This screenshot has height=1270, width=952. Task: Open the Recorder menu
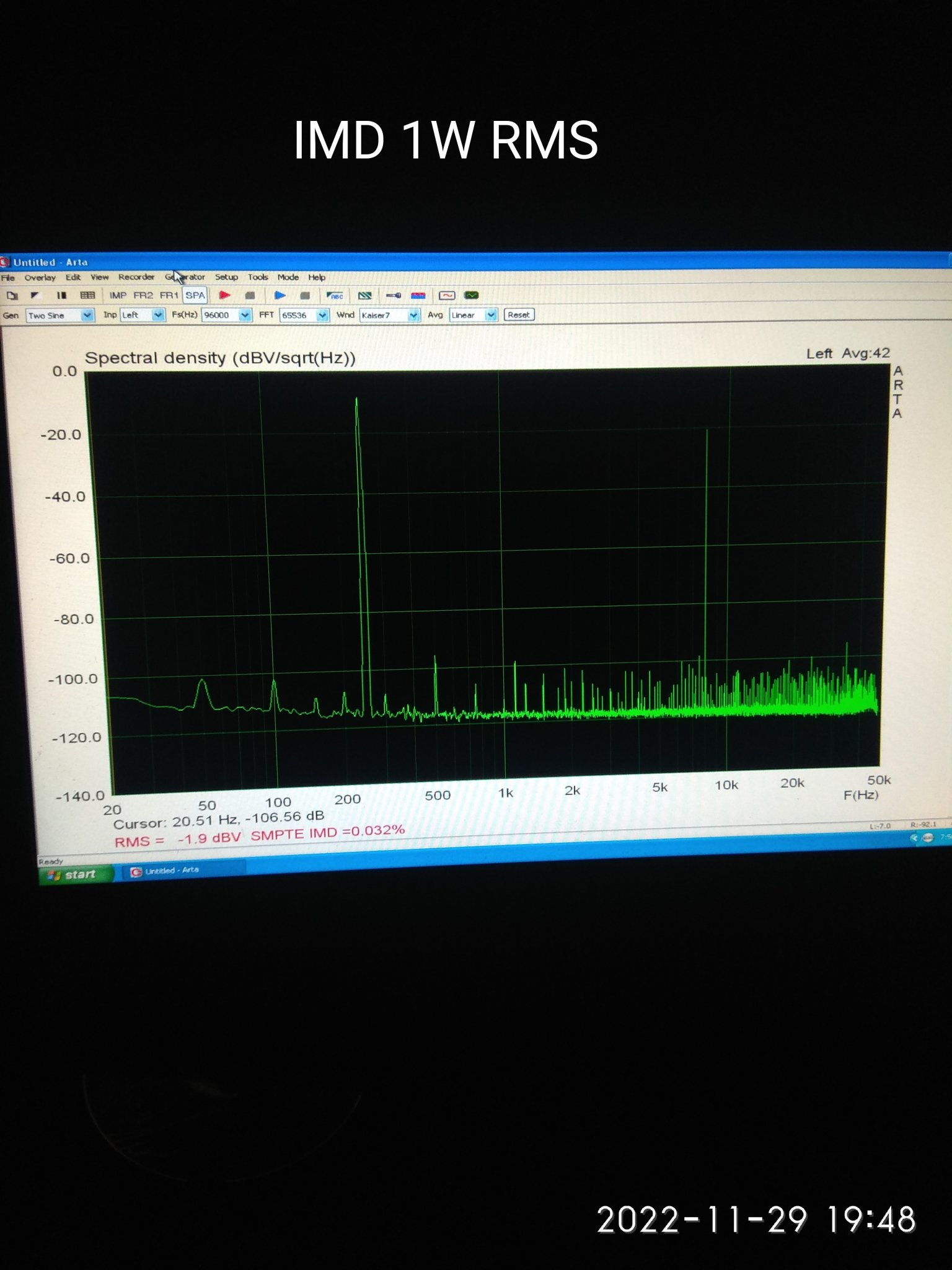[136, 277]
